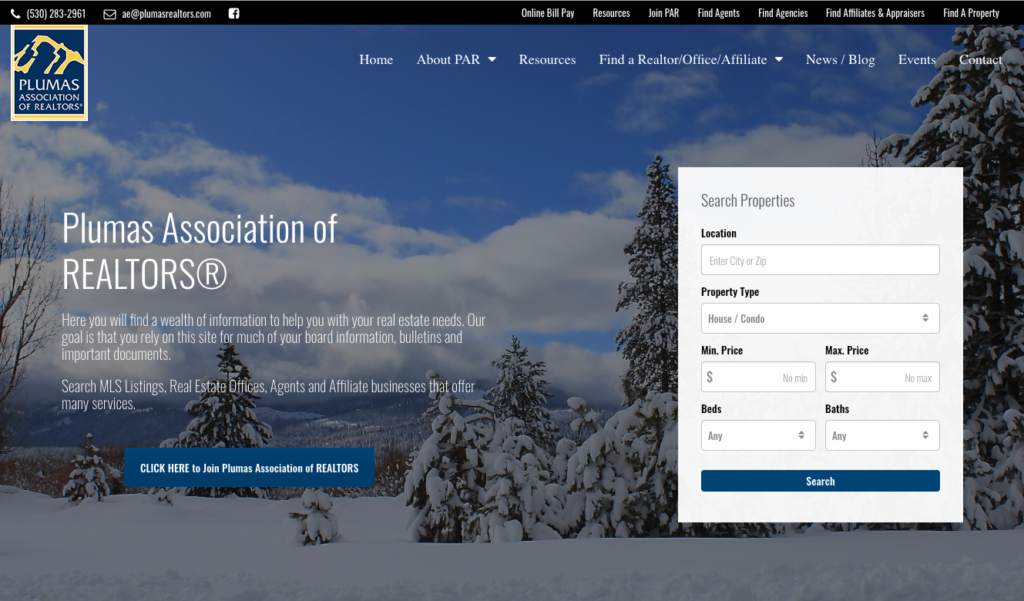Viewport: 1024px width, 601px height.
Task: Expand the About PAR menu caret
Action: click(x=492, y=60)
